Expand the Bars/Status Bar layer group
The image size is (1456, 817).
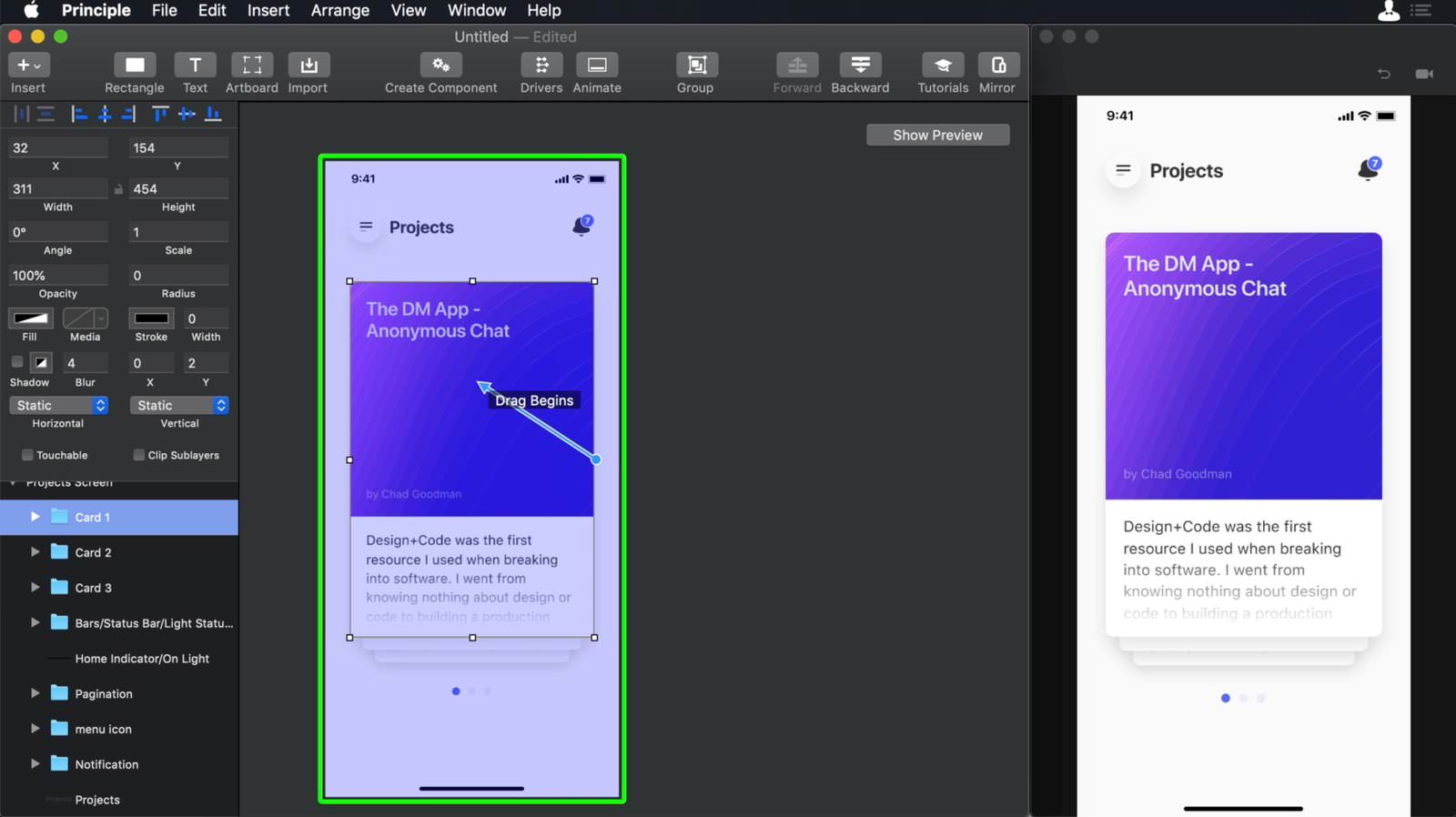click(x=35, y=623)
